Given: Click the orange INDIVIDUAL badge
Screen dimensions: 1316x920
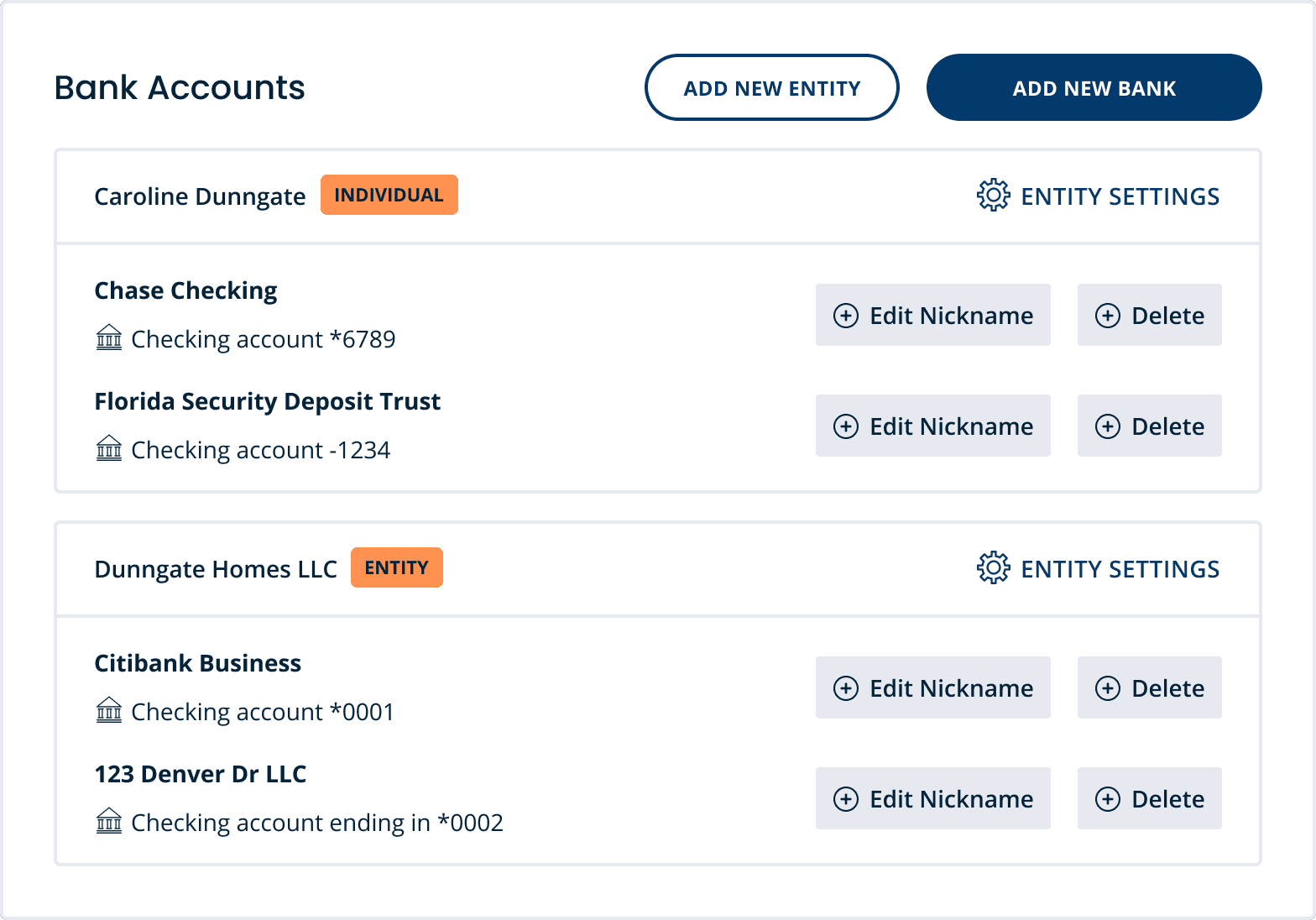Looking at the screenshot, I should pyautogui.click(x=389, y=195).
